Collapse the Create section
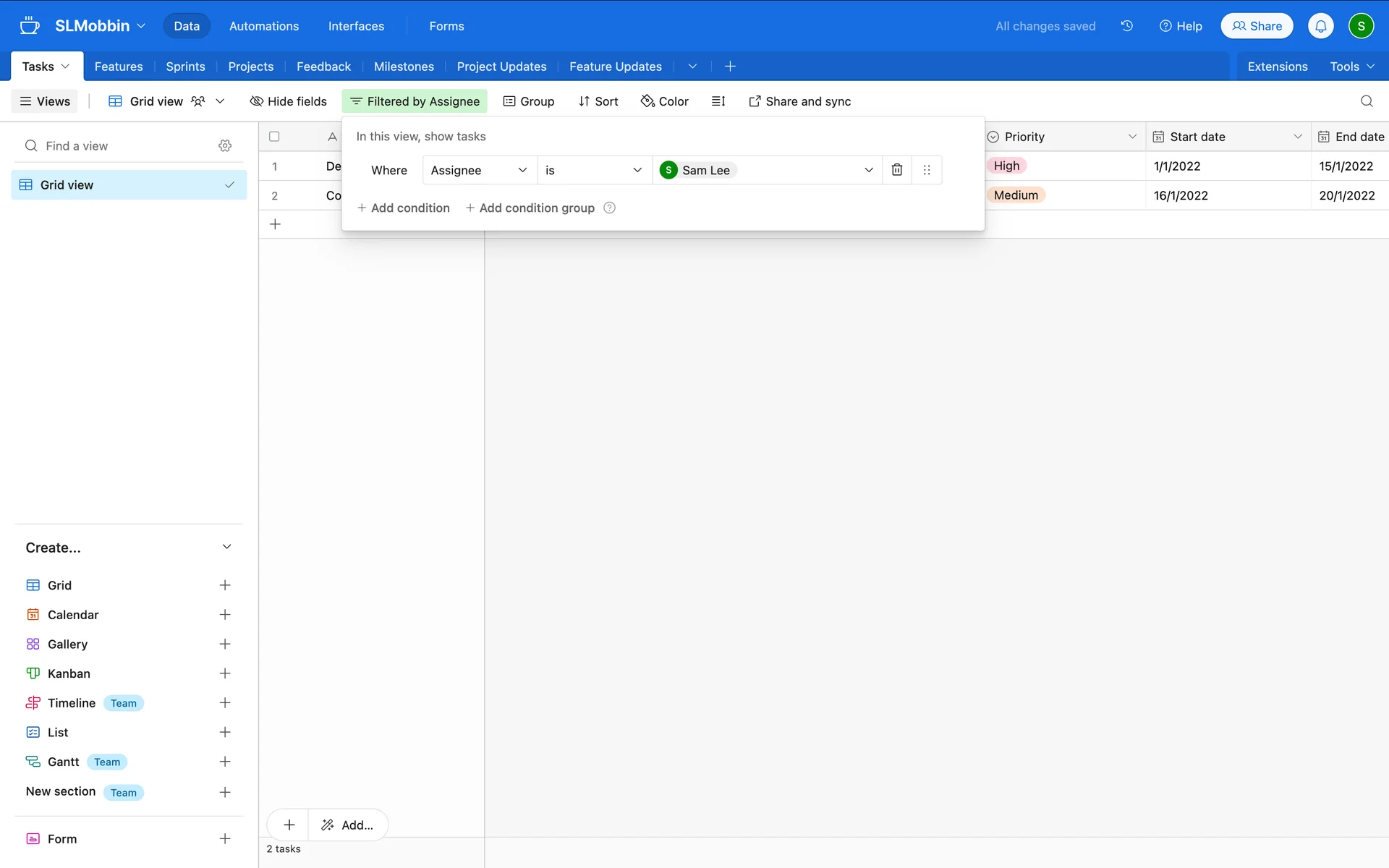 pyautogui.click(x=226, y=548)
